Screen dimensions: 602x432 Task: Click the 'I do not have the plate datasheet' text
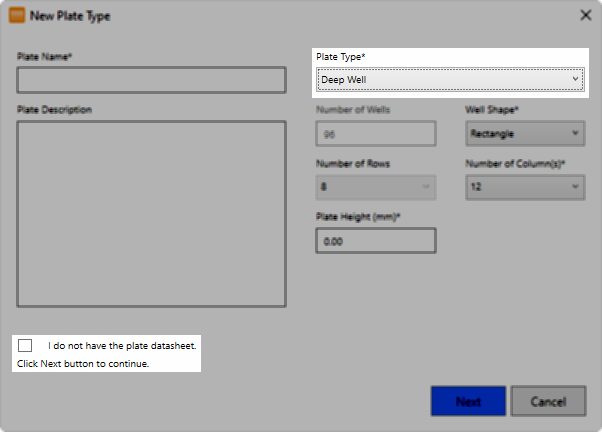coord(121,345)
